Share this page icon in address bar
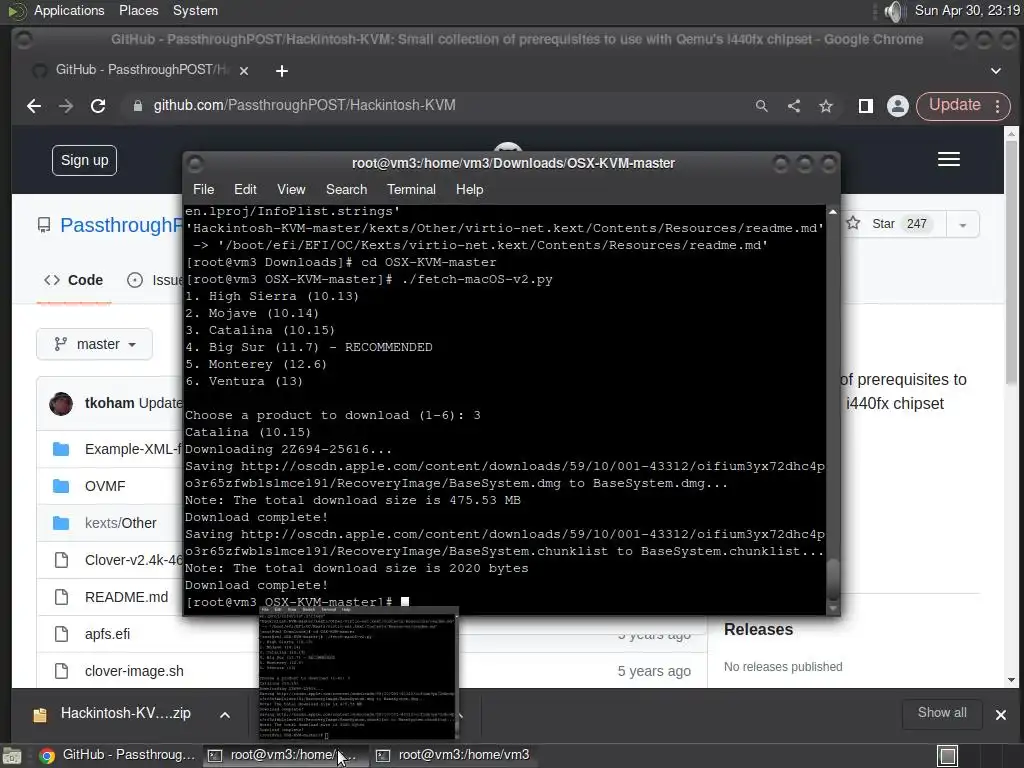 [x=794, y=106]
